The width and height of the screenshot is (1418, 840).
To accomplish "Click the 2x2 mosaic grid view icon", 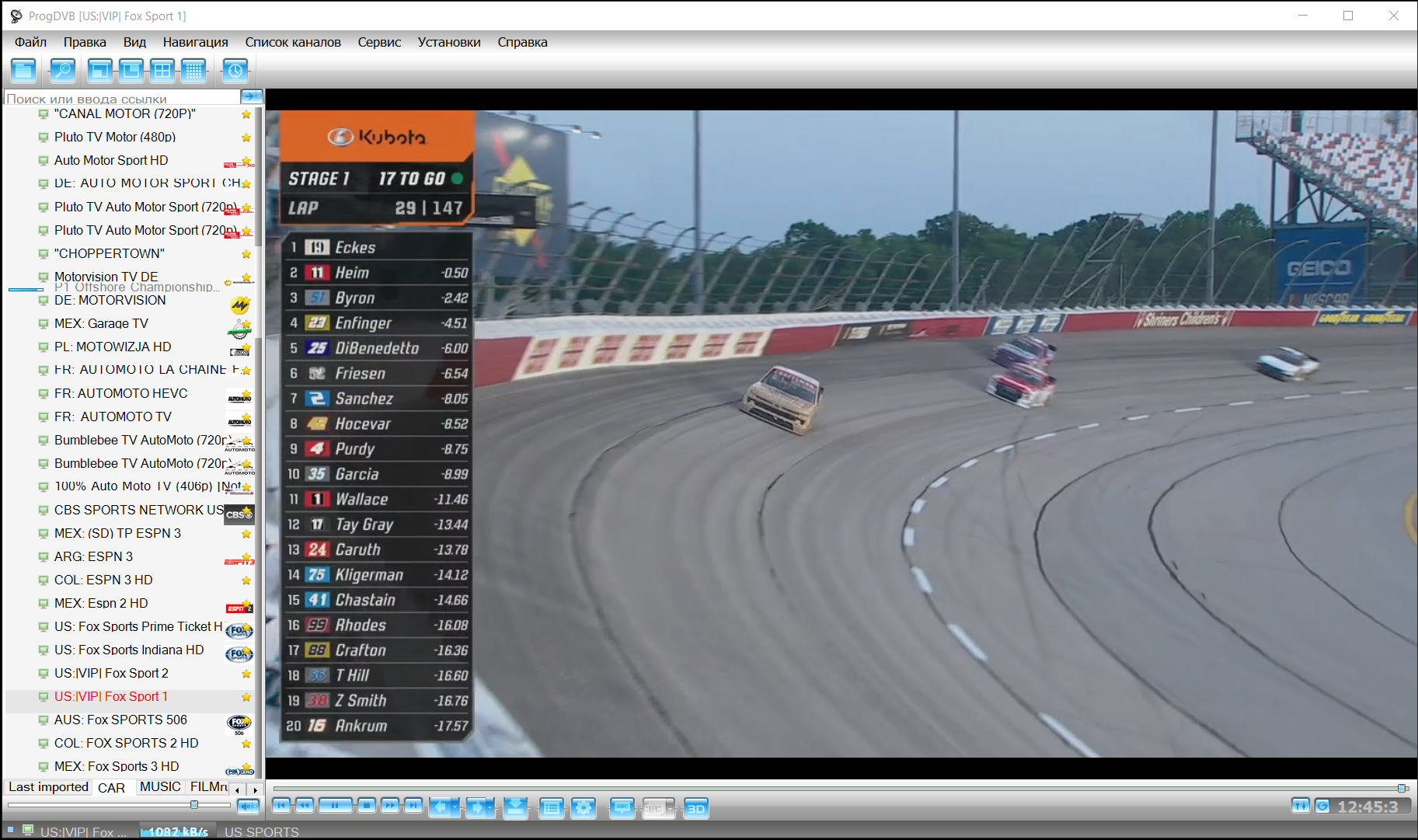I will coord(162,71).
